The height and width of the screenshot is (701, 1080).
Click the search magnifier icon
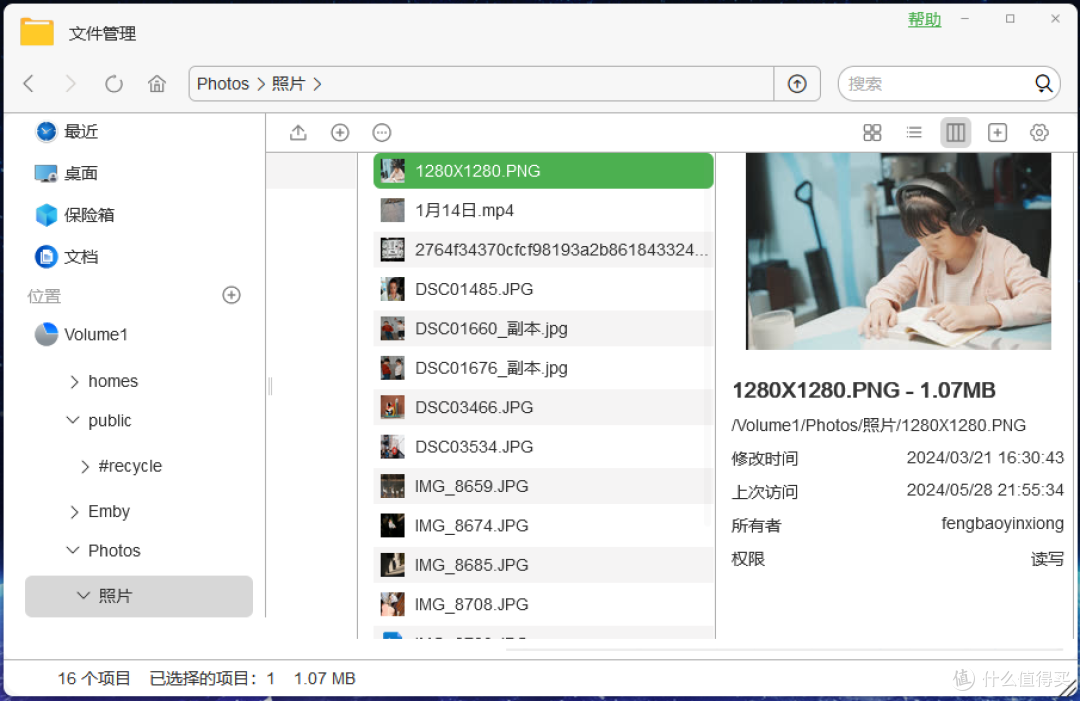[x=1043, y=84]
